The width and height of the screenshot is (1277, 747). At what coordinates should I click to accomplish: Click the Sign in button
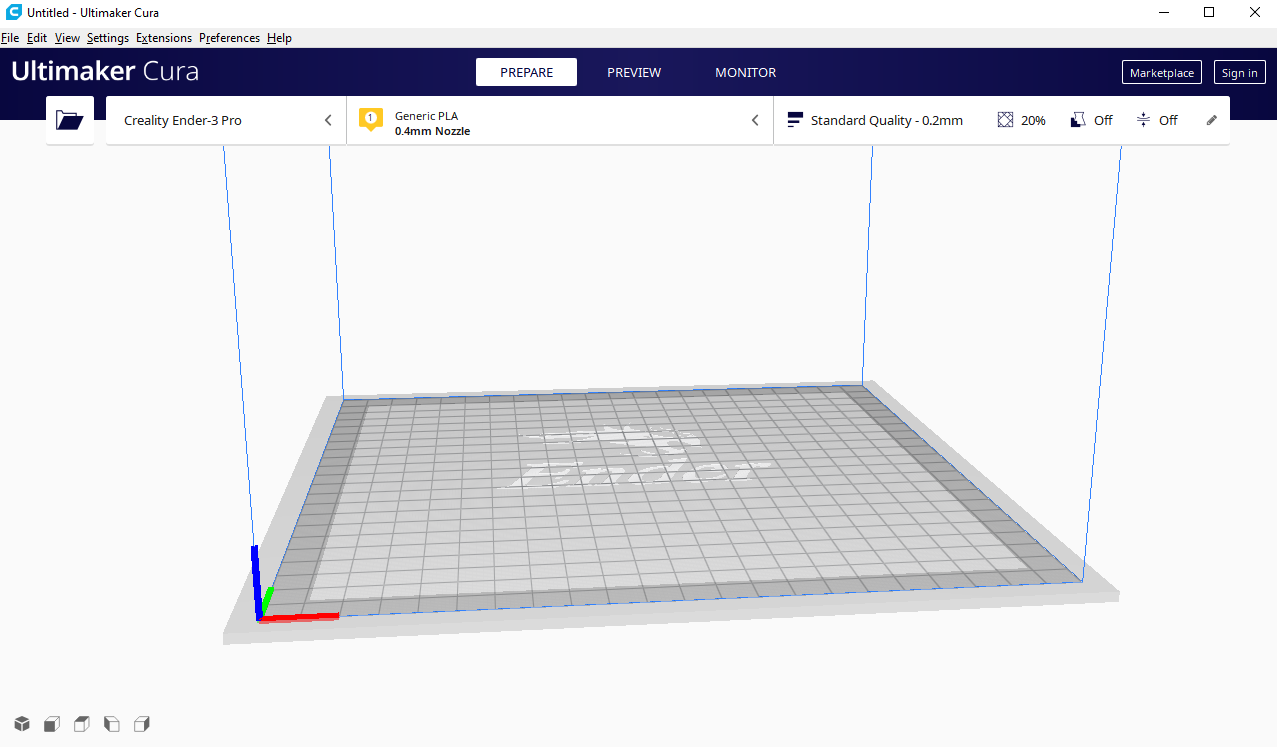pyautogui.click(x=1239, y=73)
